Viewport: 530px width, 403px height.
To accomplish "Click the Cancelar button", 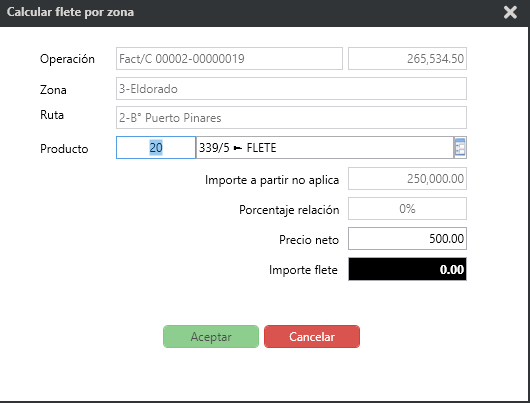I will pos(312,336).
